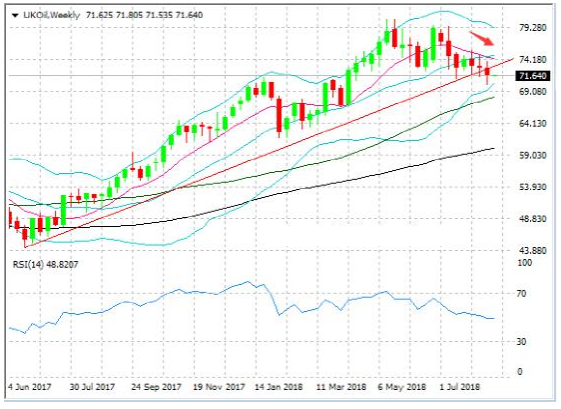561x409 pixels.
Task: Select the price scale value 79.280
Action: tap(533, 28)
